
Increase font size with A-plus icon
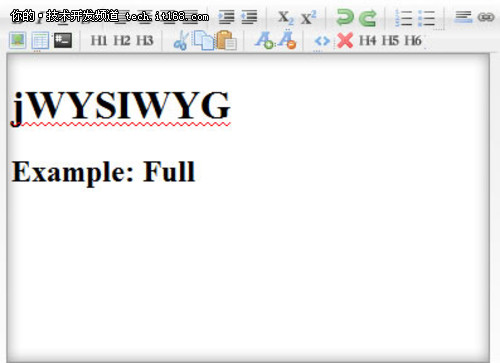pyautogui.click(x=264, y=40)
